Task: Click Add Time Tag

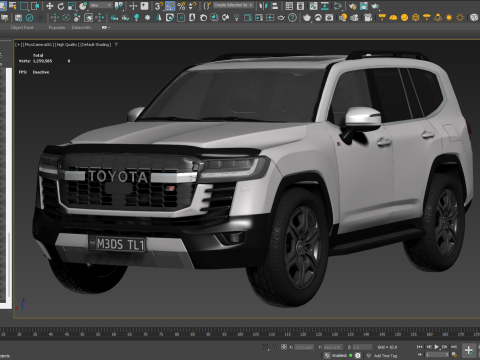Action: tap(385, 356)
